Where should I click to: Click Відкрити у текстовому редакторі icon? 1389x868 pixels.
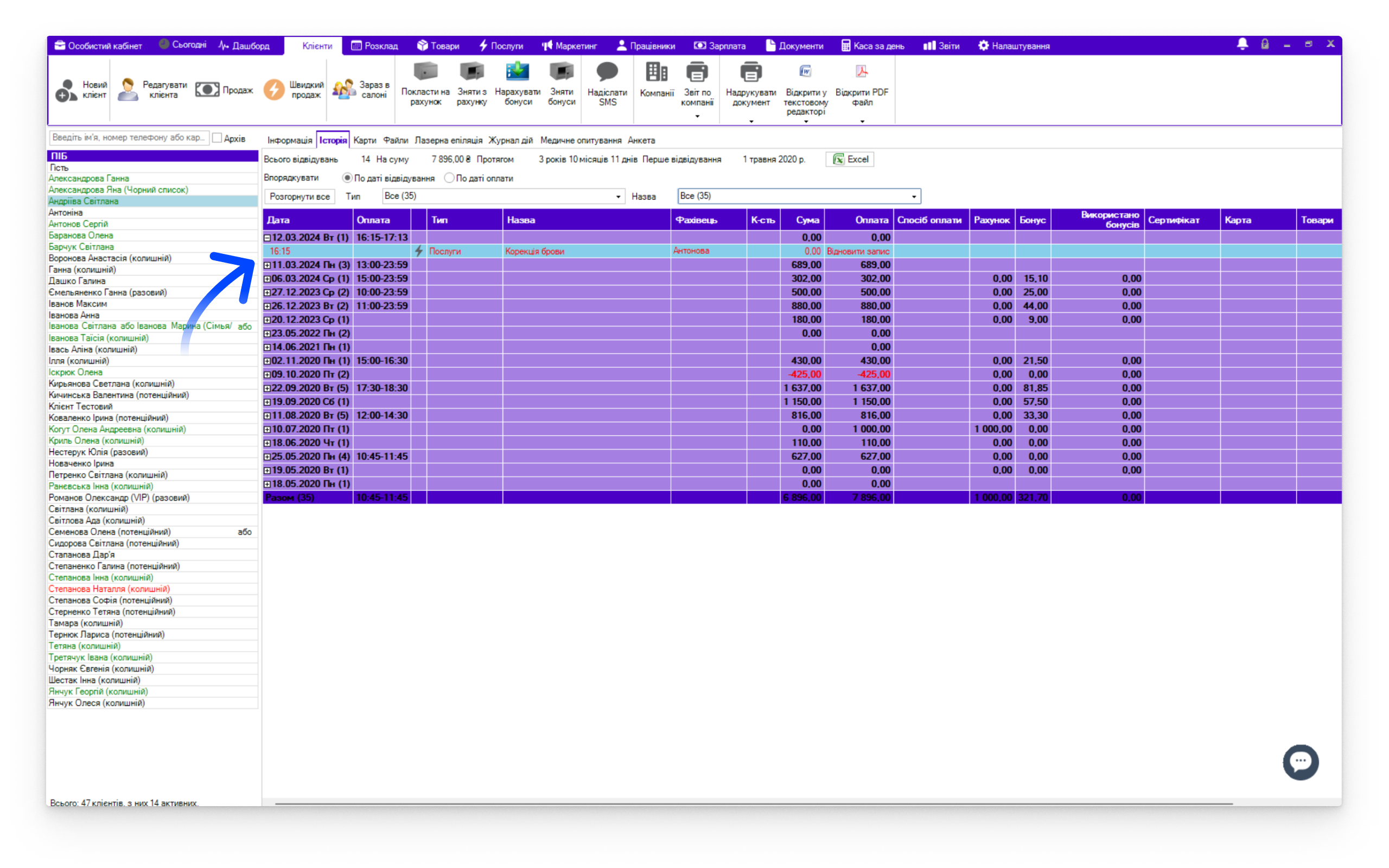point(805,71)
